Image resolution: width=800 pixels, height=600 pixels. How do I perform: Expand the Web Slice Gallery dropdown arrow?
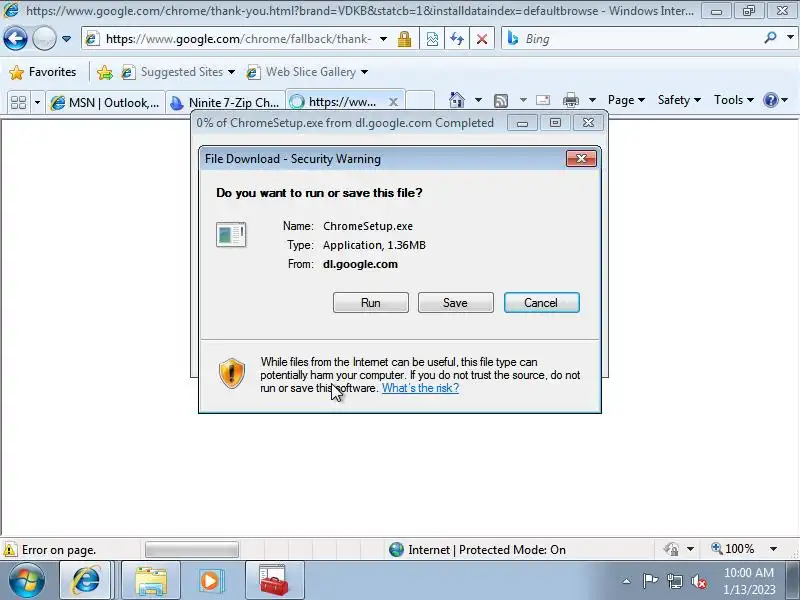click(364, 72)
